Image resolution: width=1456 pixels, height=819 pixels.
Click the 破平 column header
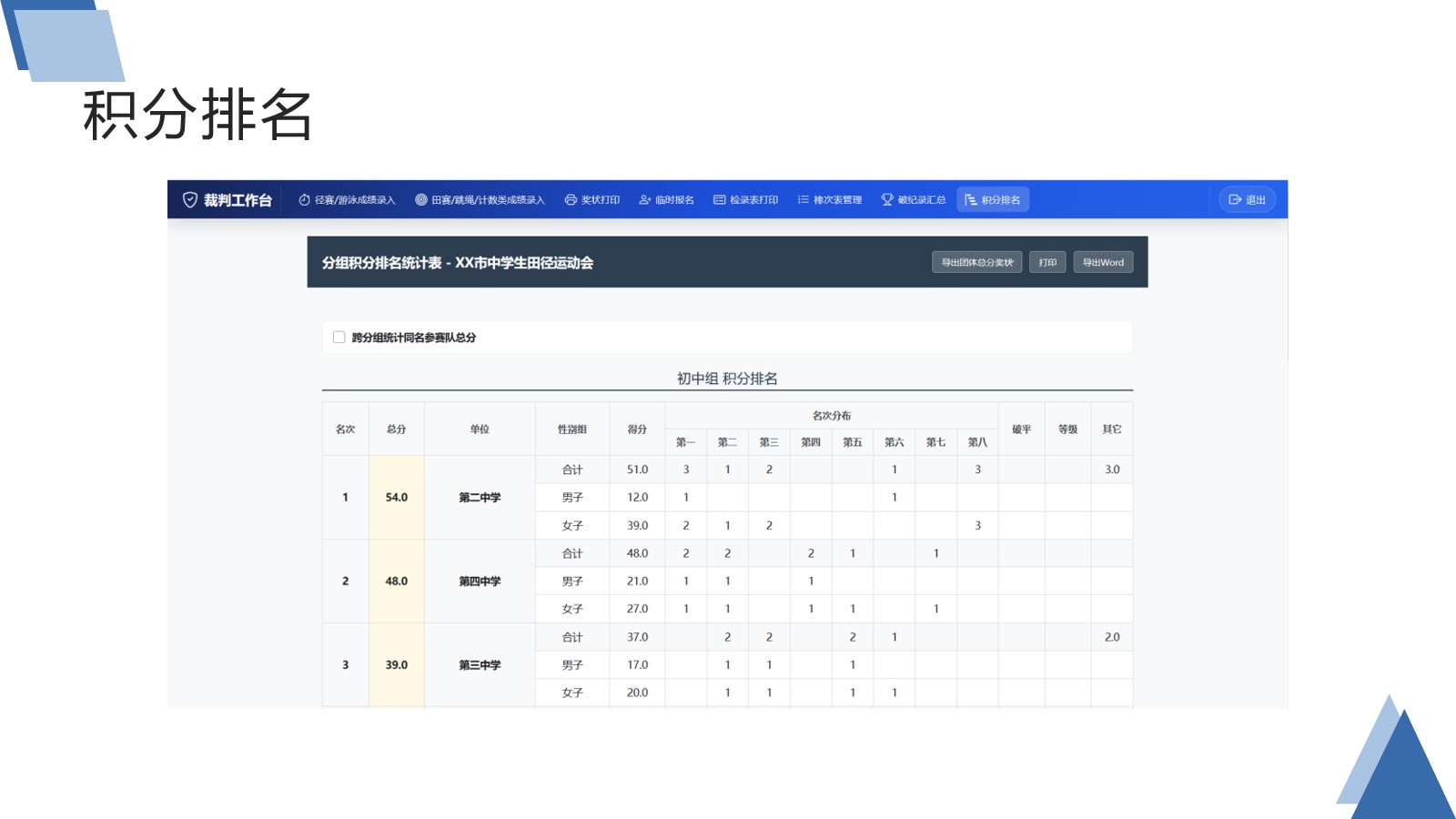pyautogui.click(x=1022, y=430)
